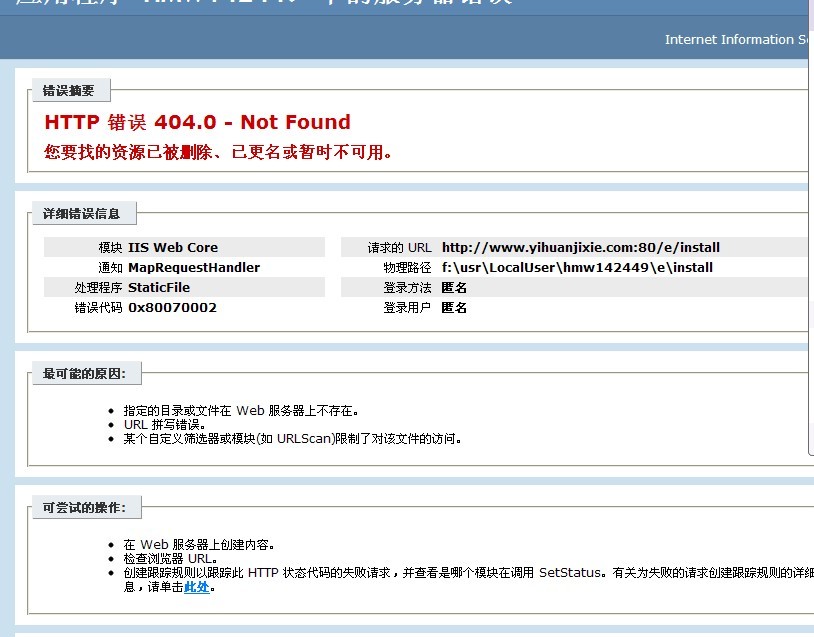Click the red resource deleted or renamed message
The width and height of the screenshot is (814, 637).
tap(218, 152)
